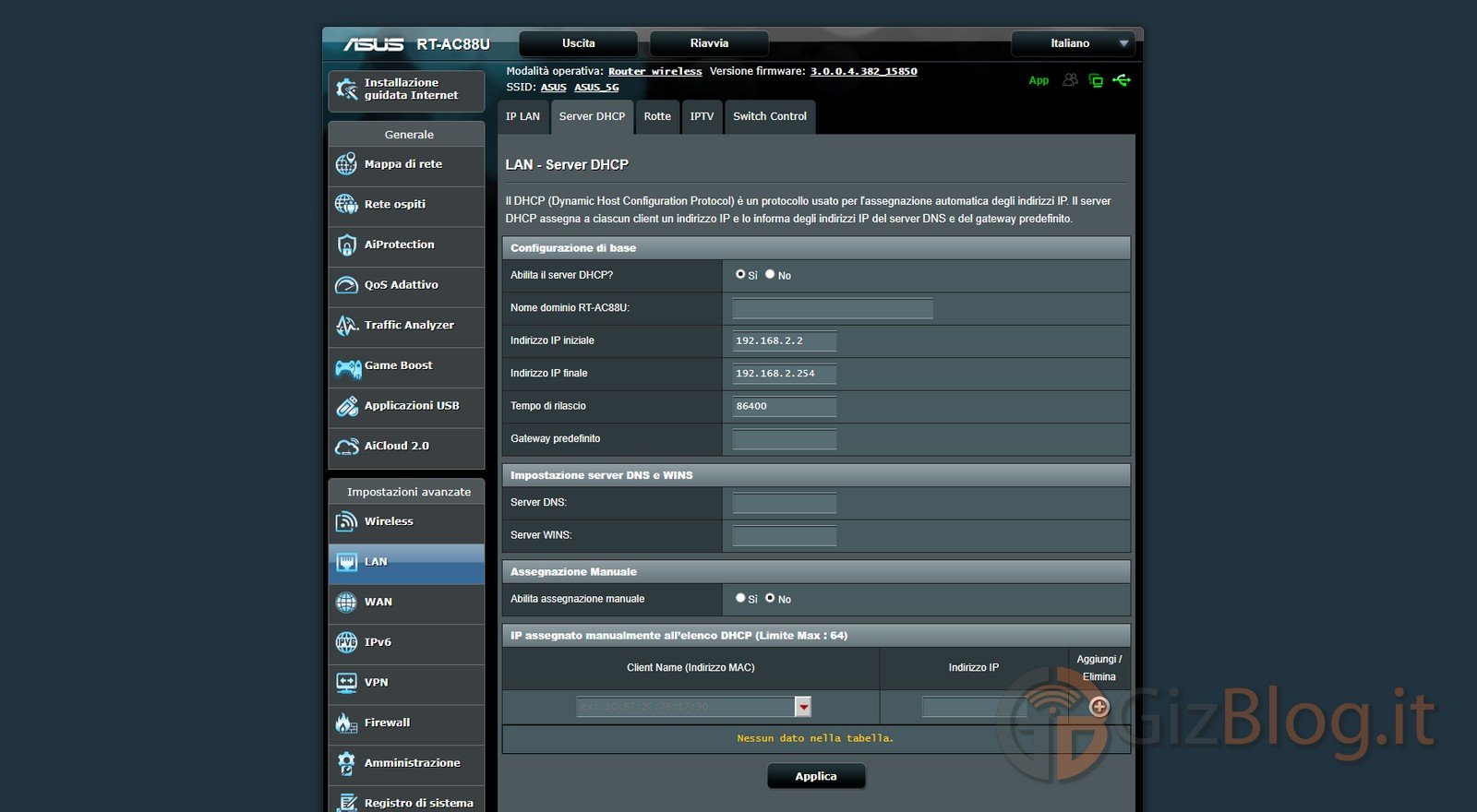Click the App link
Viewport: 1477px width, 812px height.
click(1039, 80)
